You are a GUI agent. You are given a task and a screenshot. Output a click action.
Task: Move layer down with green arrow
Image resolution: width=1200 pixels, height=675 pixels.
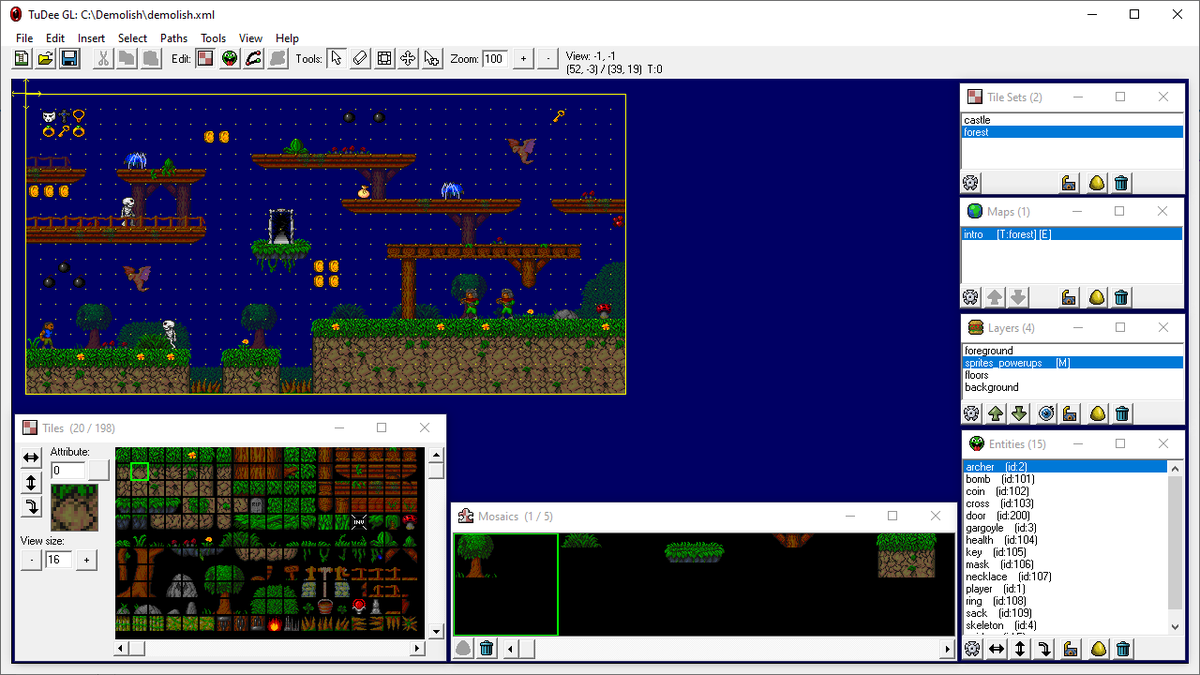click(x=1019, y=413)
